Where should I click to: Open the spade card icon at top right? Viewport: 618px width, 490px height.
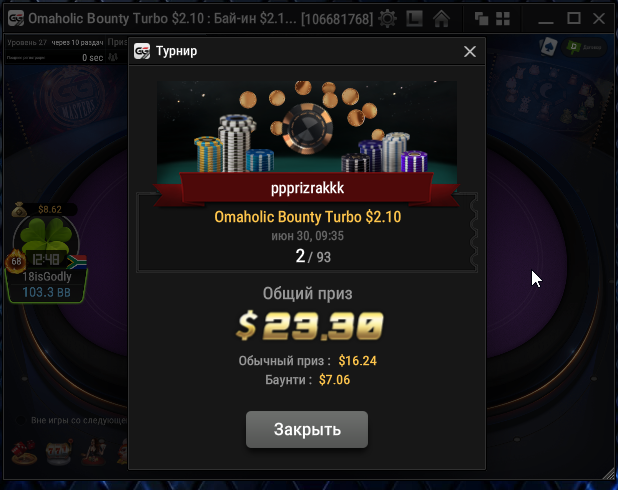click(549, 47)
